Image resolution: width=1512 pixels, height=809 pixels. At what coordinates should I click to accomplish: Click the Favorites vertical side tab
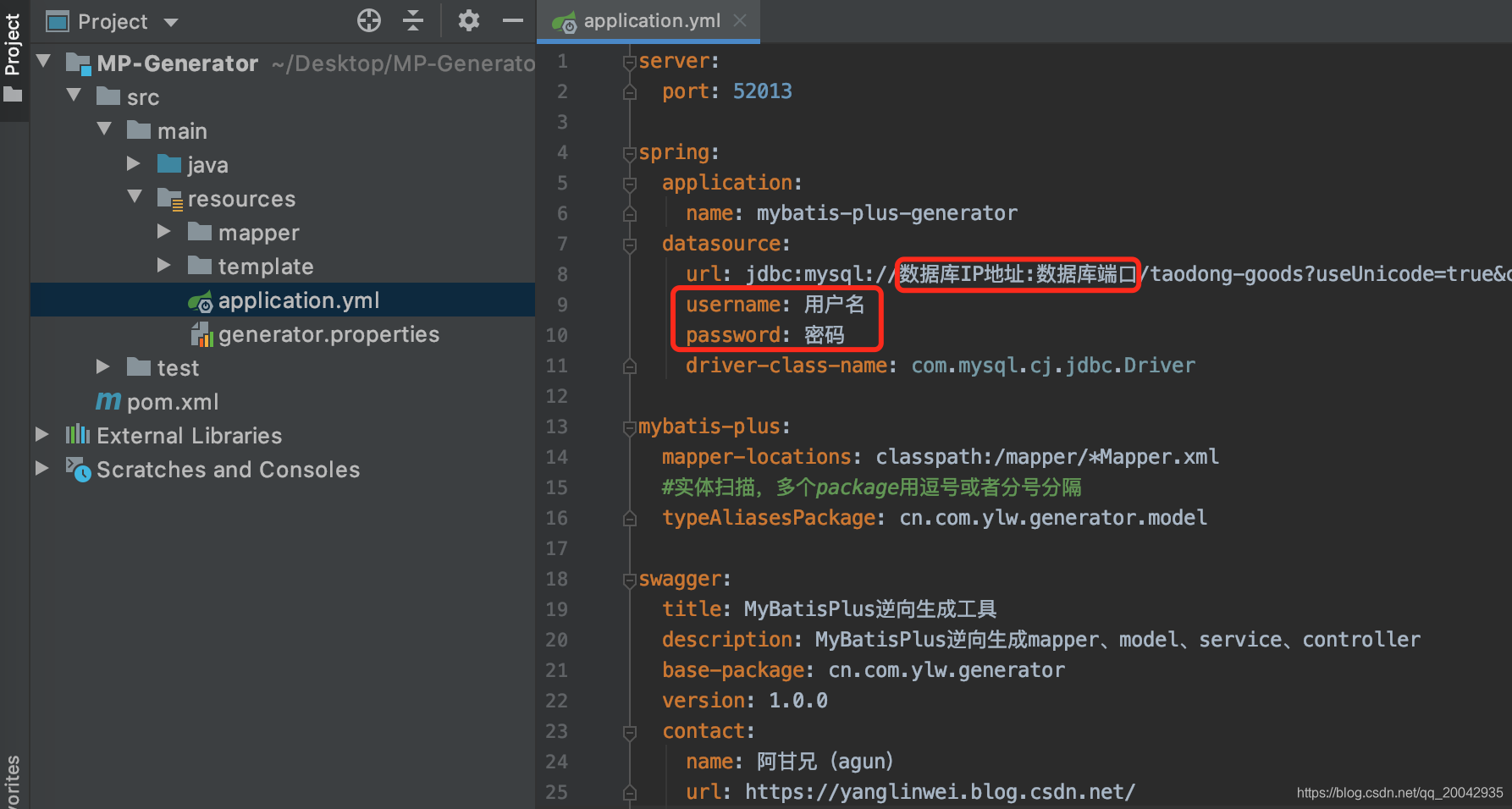pyautogui.click(x=12, y=780)
